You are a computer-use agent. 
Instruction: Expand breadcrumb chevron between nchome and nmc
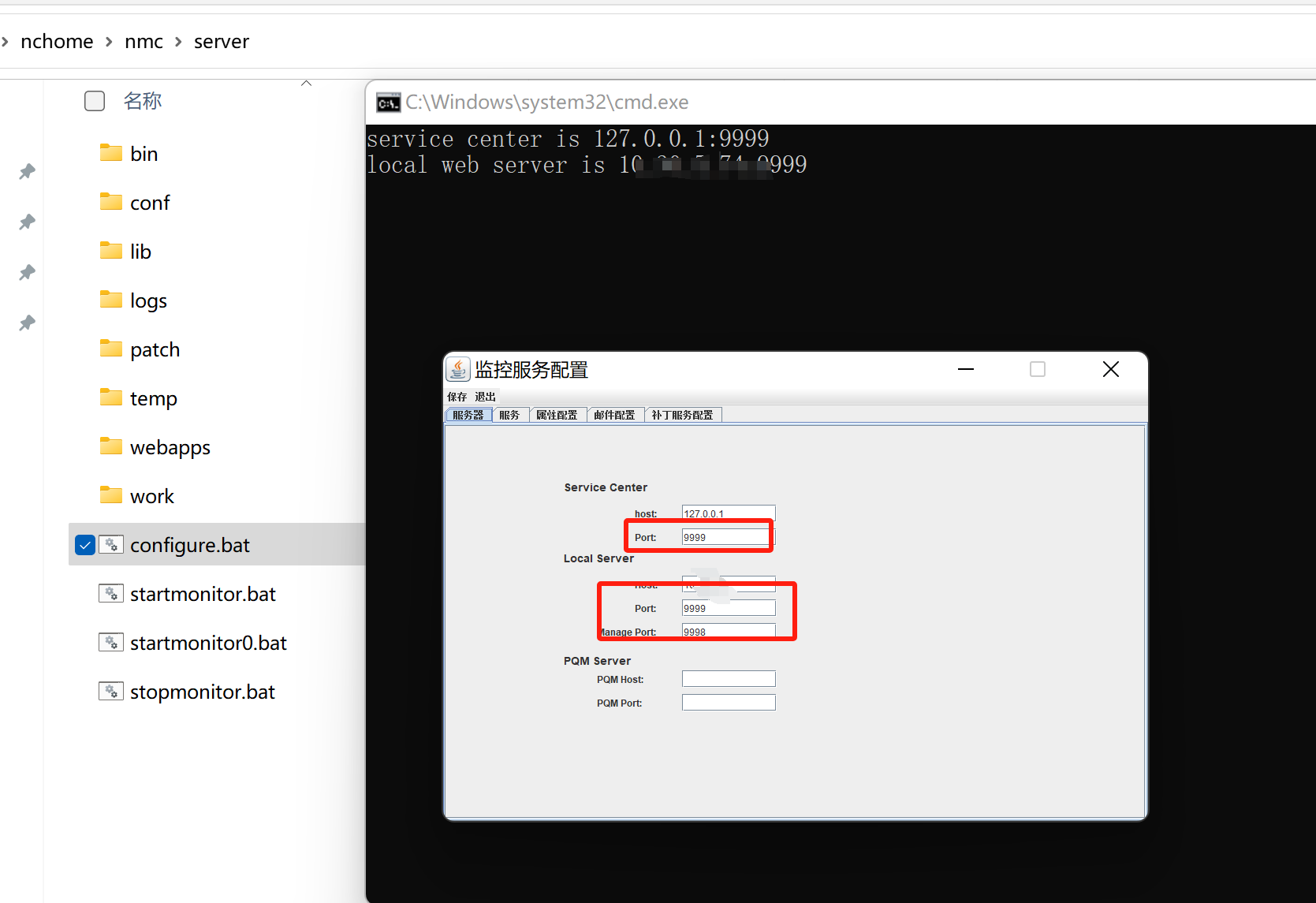click(x=109, y=41)
